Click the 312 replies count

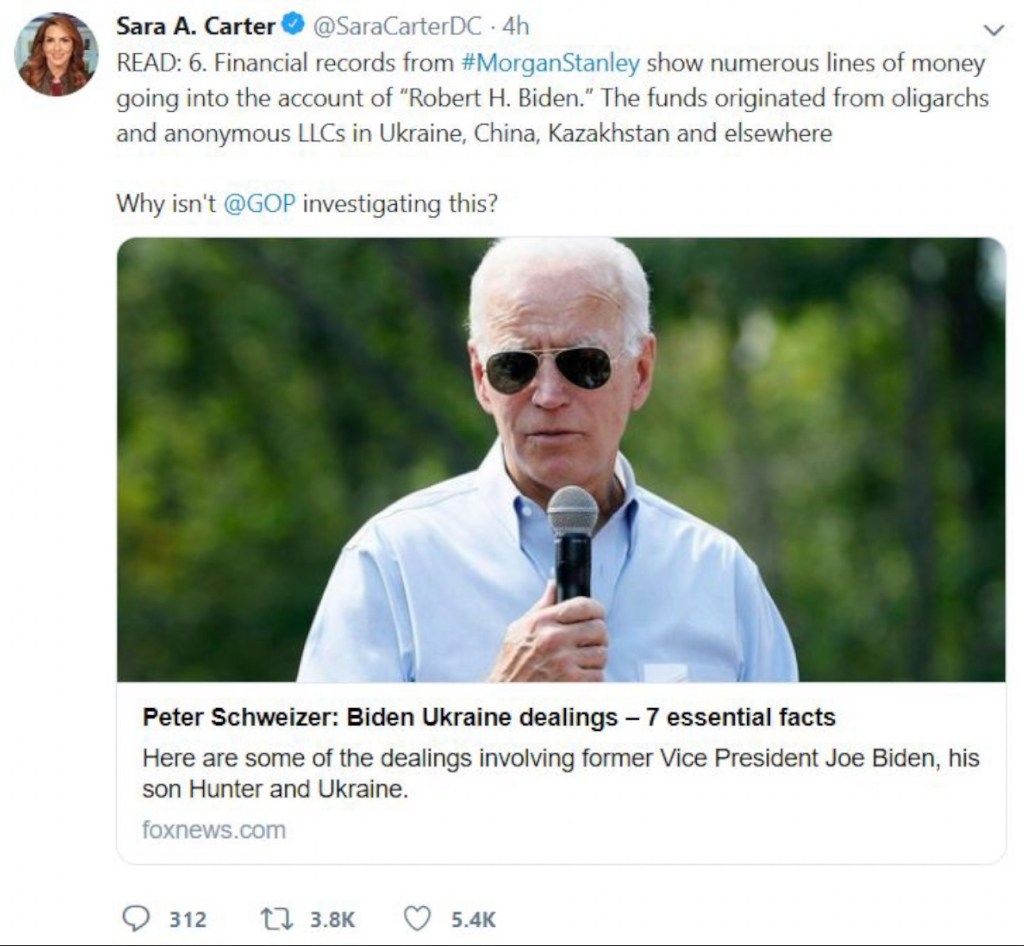(187, 920)
